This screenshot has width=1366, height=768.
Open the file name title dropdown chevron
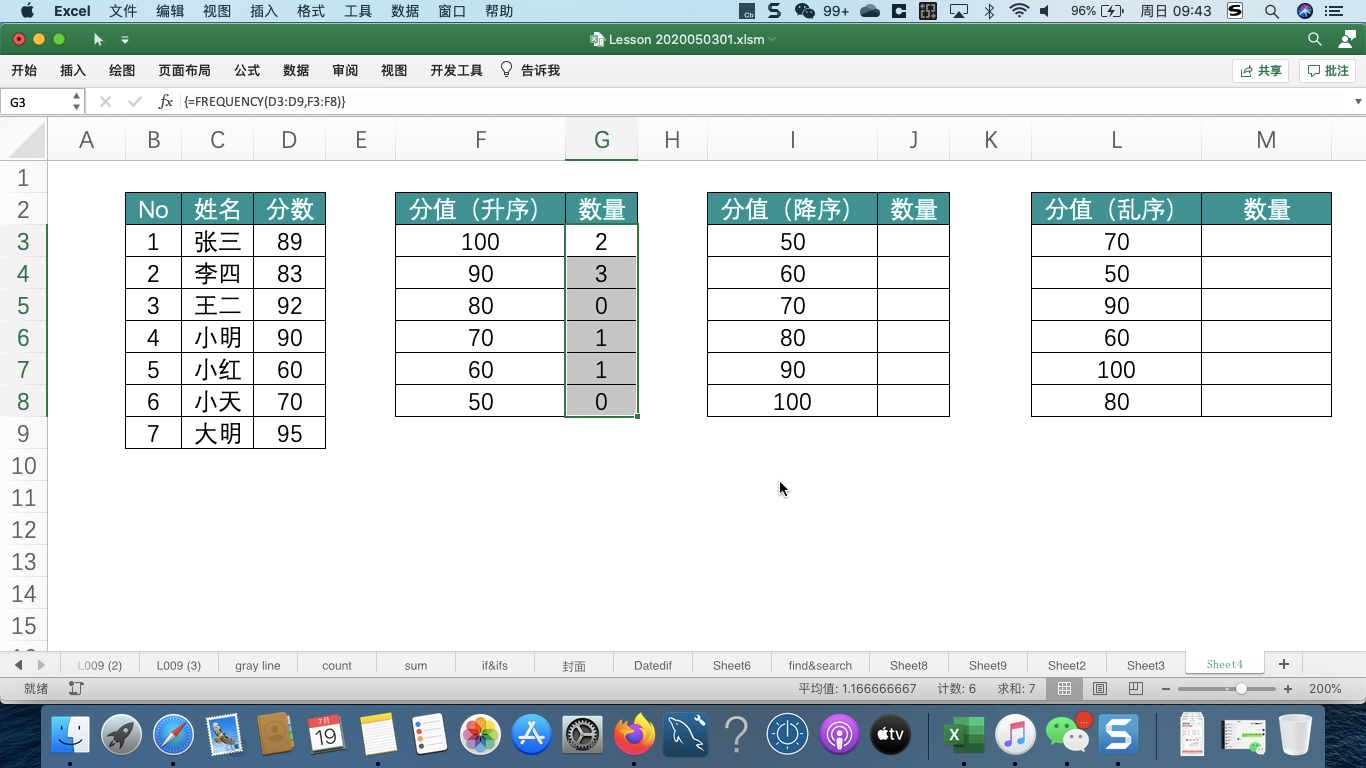(x=773, y=40)
